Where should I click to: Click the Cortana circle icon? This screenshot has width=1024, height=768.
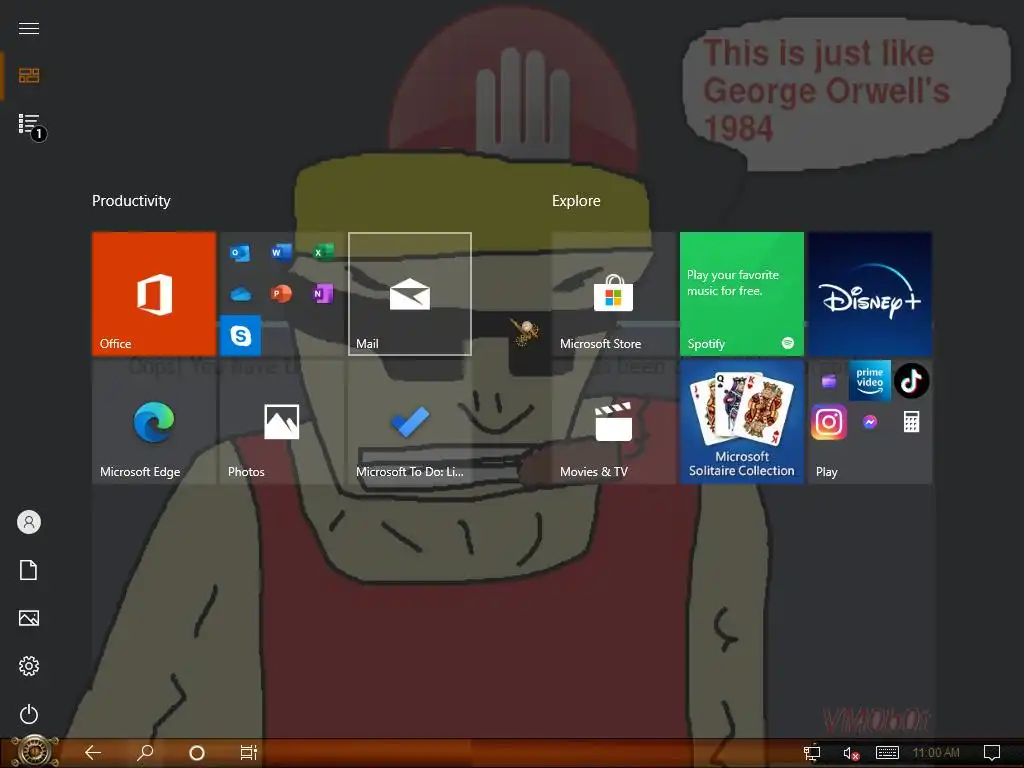point(197,753)
